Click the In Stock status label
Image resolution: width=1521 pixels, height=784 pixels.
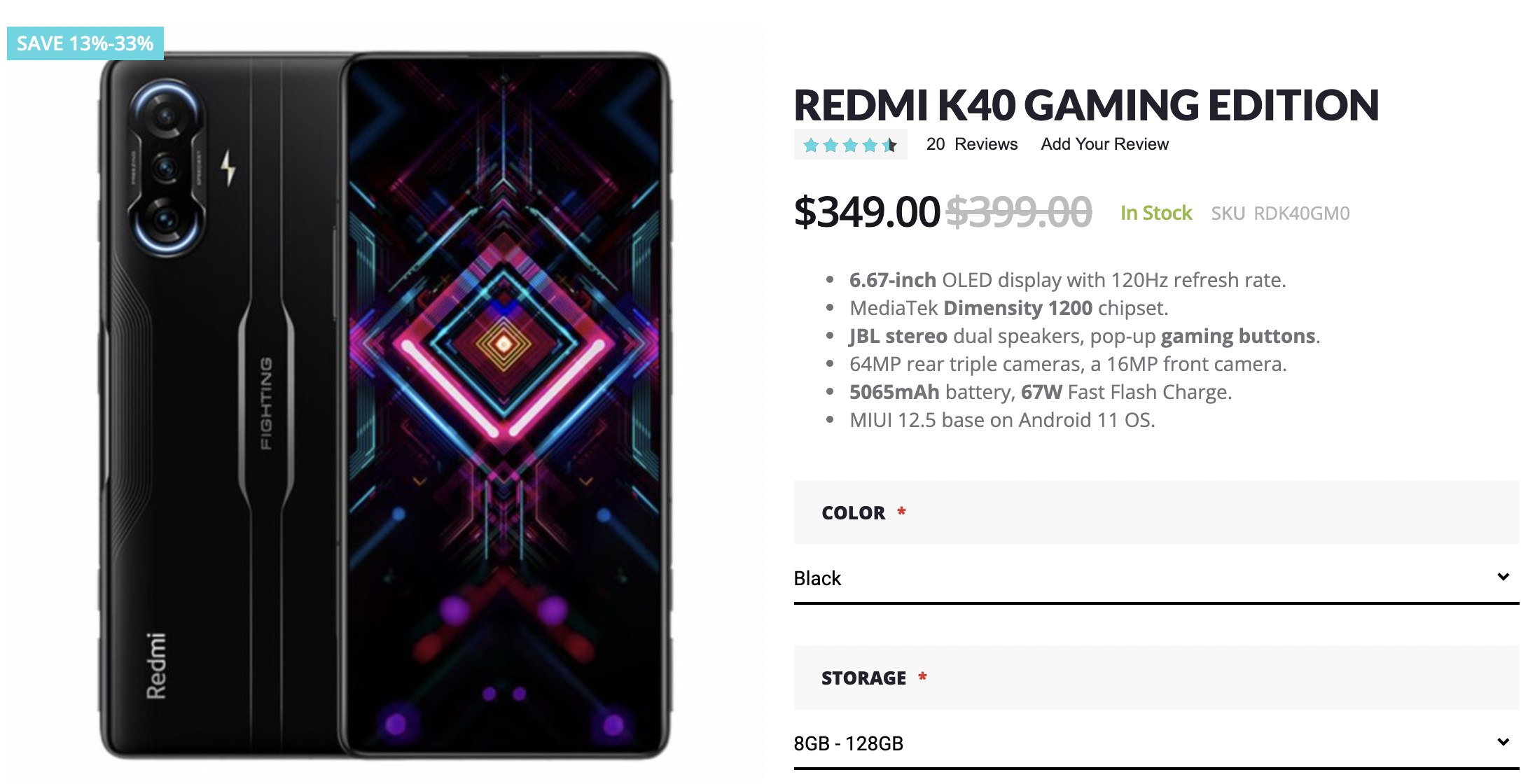pos(1156,213)
